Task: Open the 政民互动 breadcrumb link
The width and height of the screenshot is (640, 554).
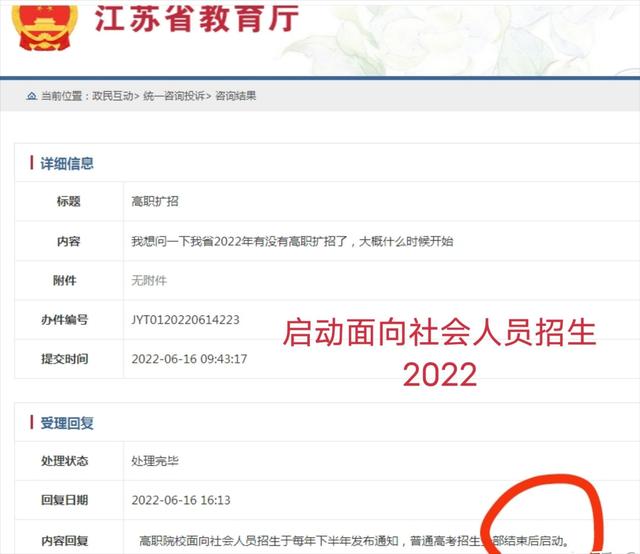Action: [113, 96]
